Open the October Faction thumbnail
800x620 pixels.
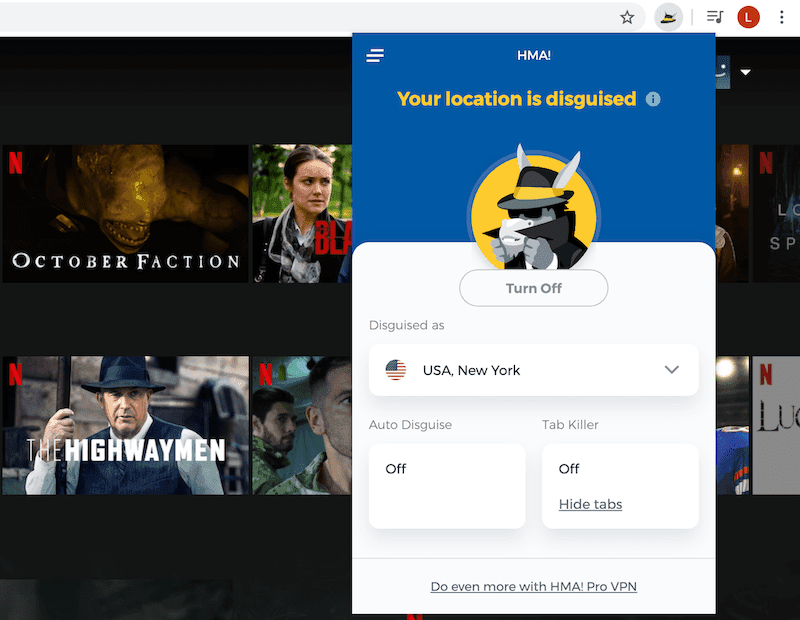(126, 213)
